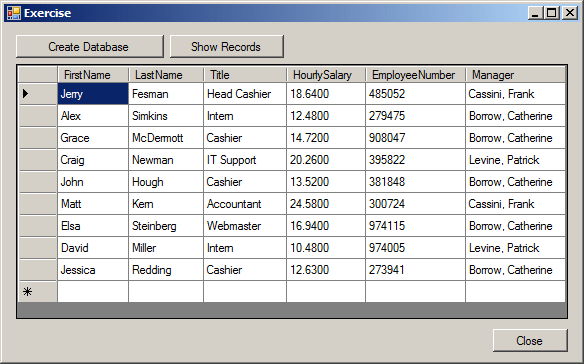
Task: Click the Manager column header
Action: click(516, 75)
